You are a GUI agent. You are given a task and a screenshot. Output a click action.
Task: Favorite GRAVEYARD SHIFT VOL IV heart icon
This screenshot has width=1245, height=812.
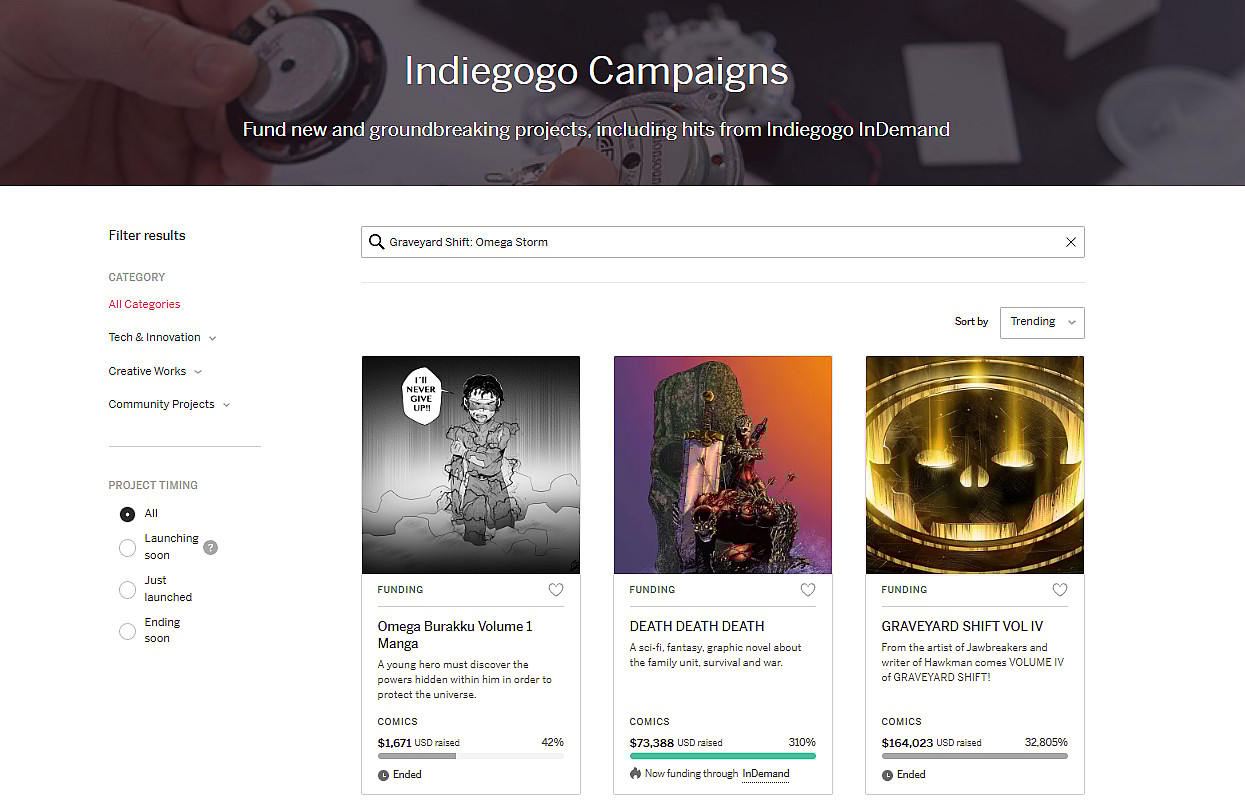[x=1060, y=590]
